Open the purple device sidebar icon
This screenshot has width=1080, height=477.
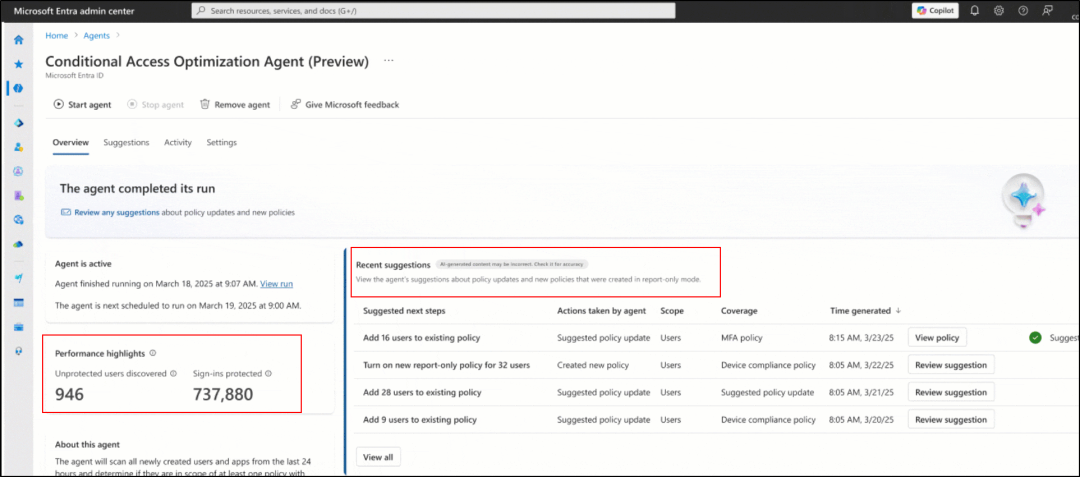(19, 195)
